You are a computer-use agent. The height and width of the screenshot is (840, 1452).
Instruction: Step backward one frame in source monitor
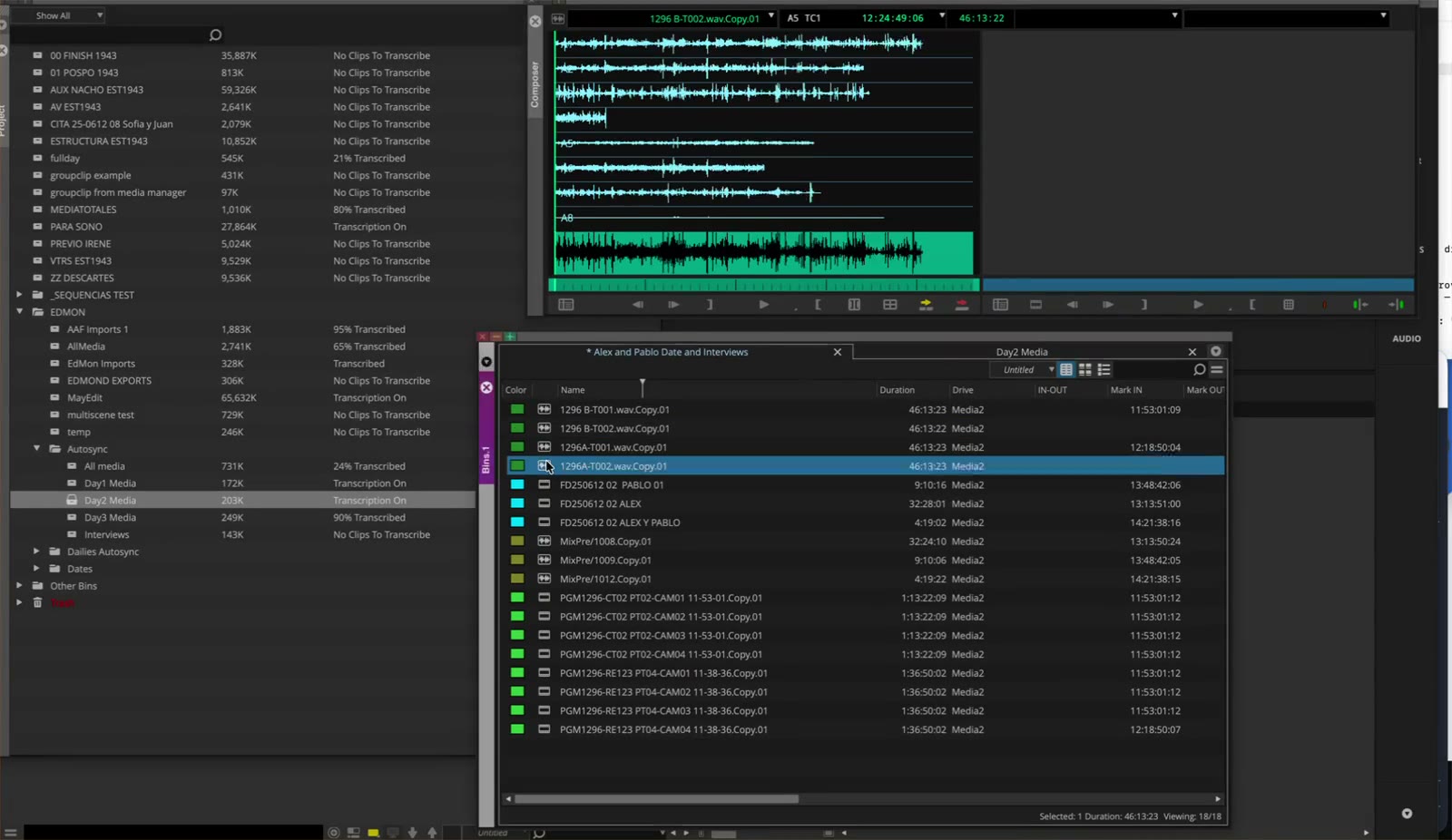tap(638, 305)
